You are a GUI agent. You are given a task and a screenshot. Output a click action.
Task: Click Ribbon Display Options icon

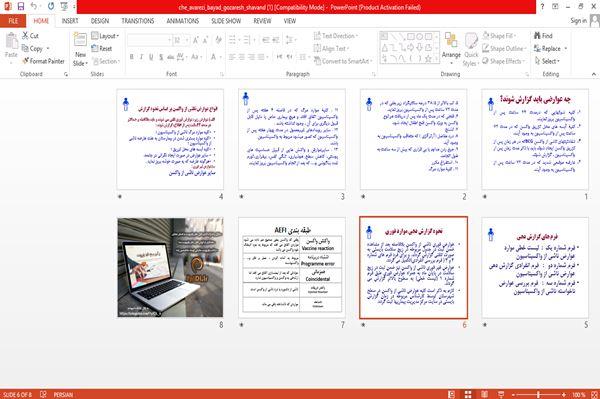(555, 6)
